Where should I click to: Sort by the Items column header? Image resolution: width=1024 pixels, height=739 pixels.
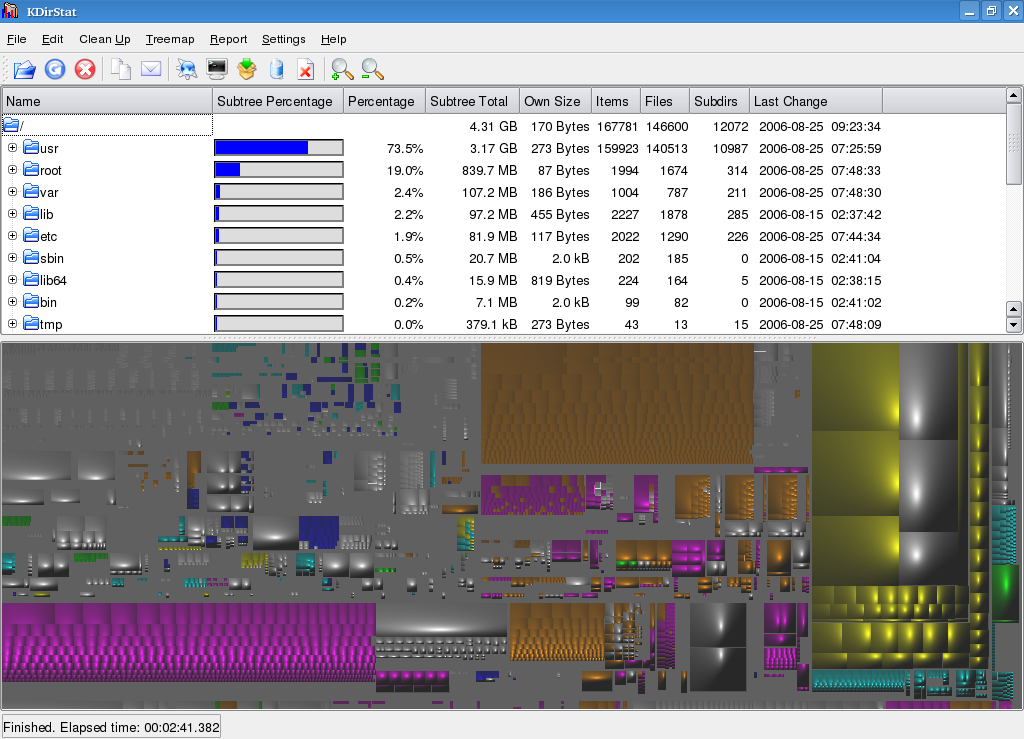[x=616, y=101]
